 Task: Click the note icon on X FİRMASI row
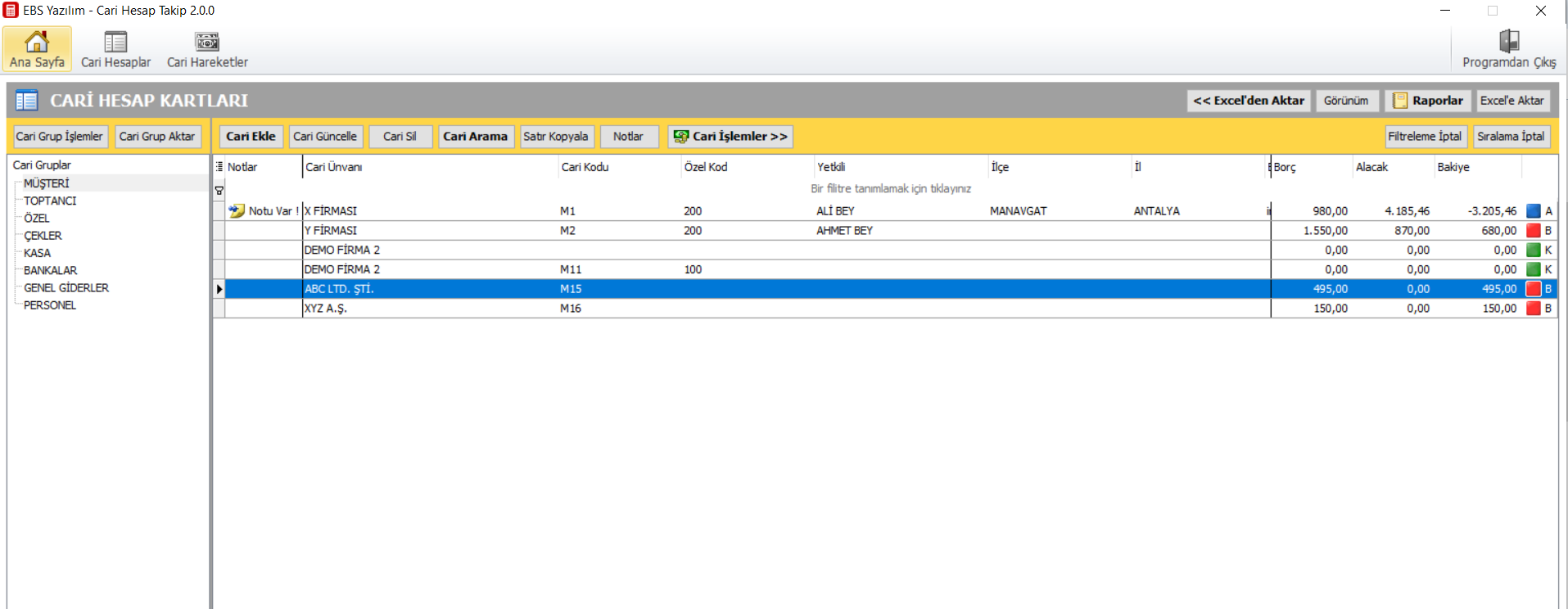click(x=237, y=211)
